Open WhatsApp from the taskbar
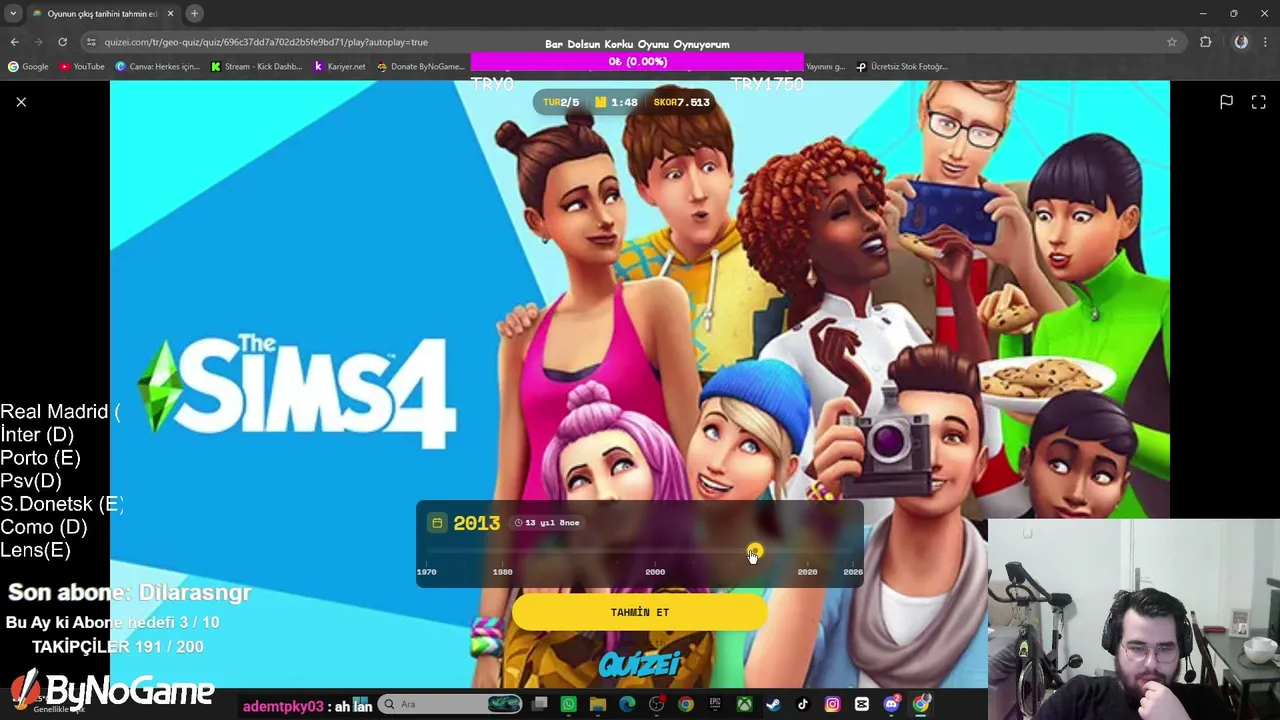The width and height of the screenshot is (1280, 720). [568, 704]
